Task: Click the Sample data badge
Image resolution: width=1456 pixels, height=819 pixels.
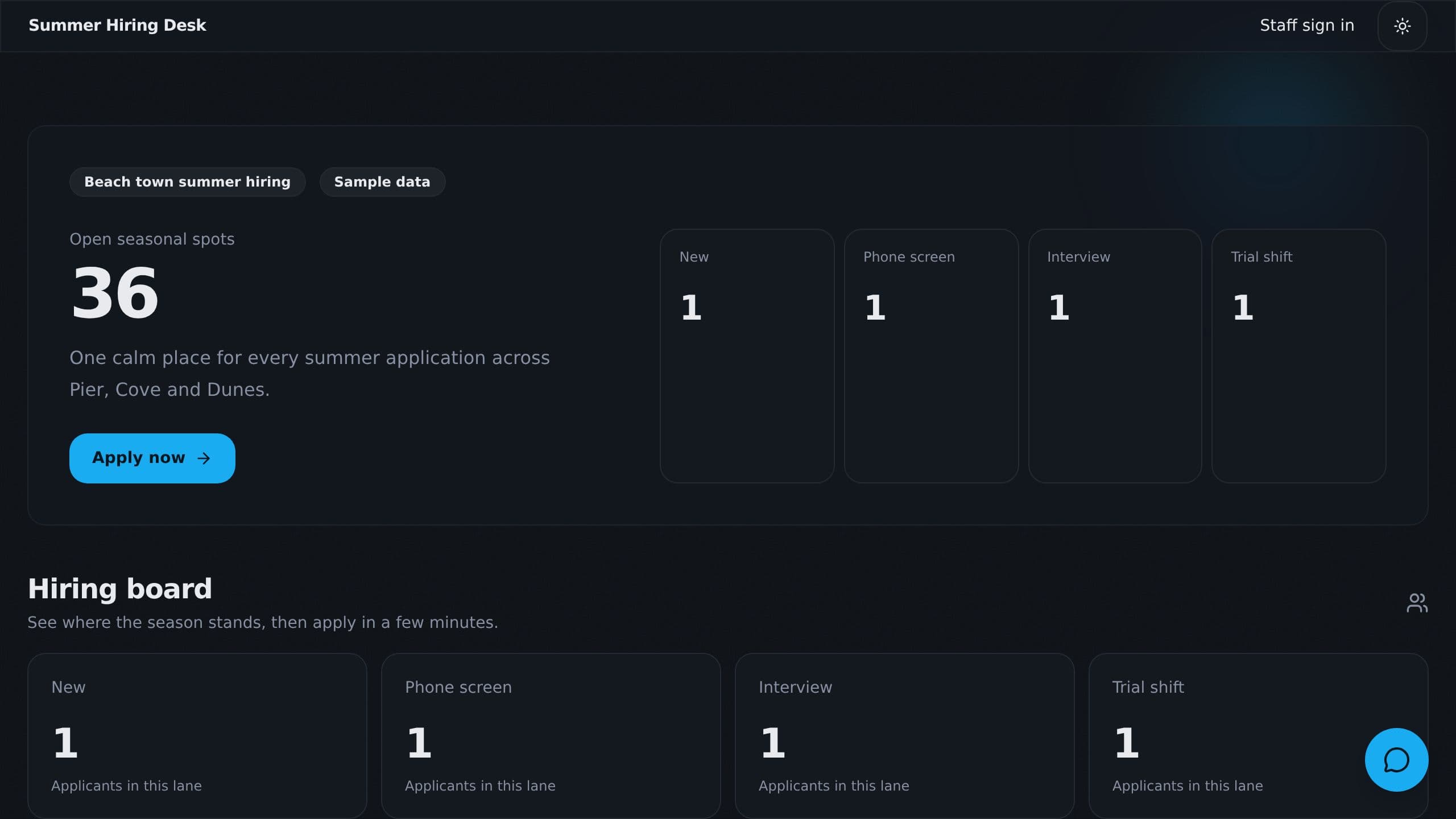Action: [x=382, y=182]
